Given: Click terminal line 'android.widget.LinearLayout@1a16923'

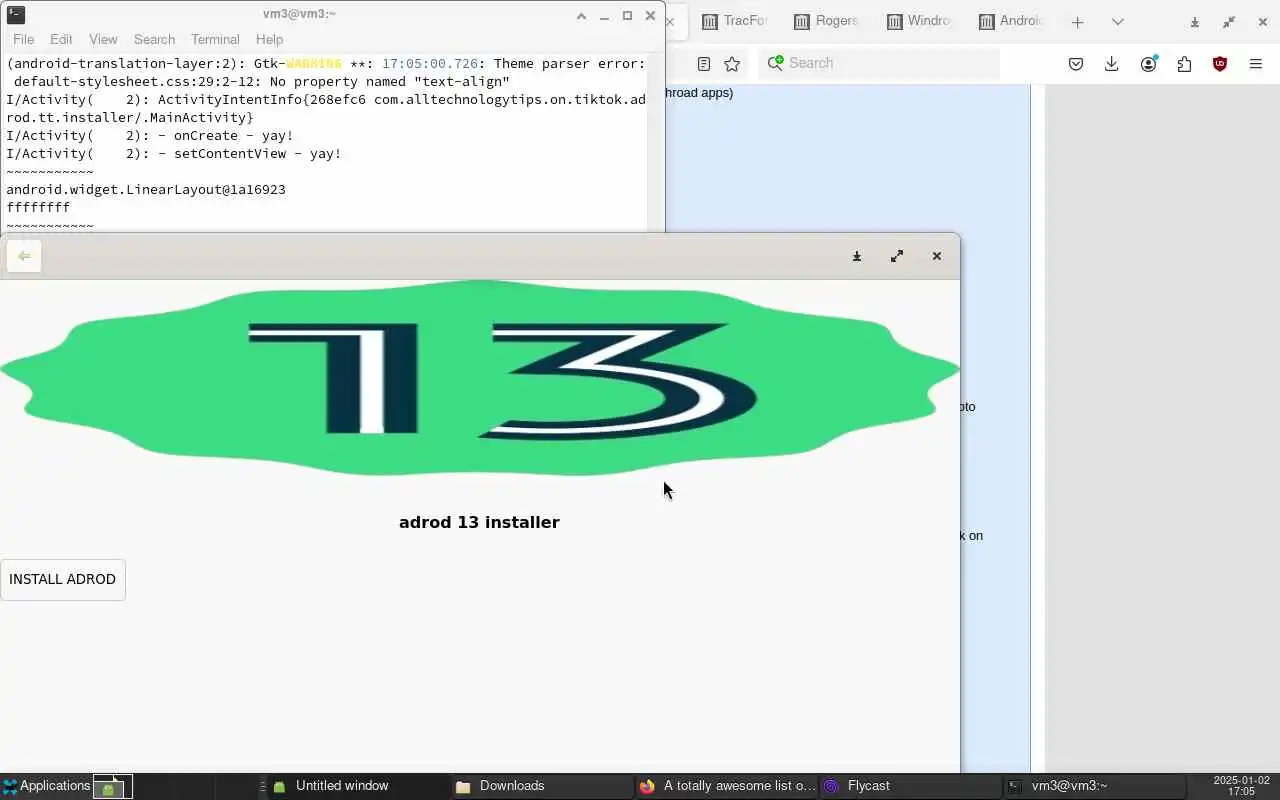Looking at the screenshot, I should point(146,189).
